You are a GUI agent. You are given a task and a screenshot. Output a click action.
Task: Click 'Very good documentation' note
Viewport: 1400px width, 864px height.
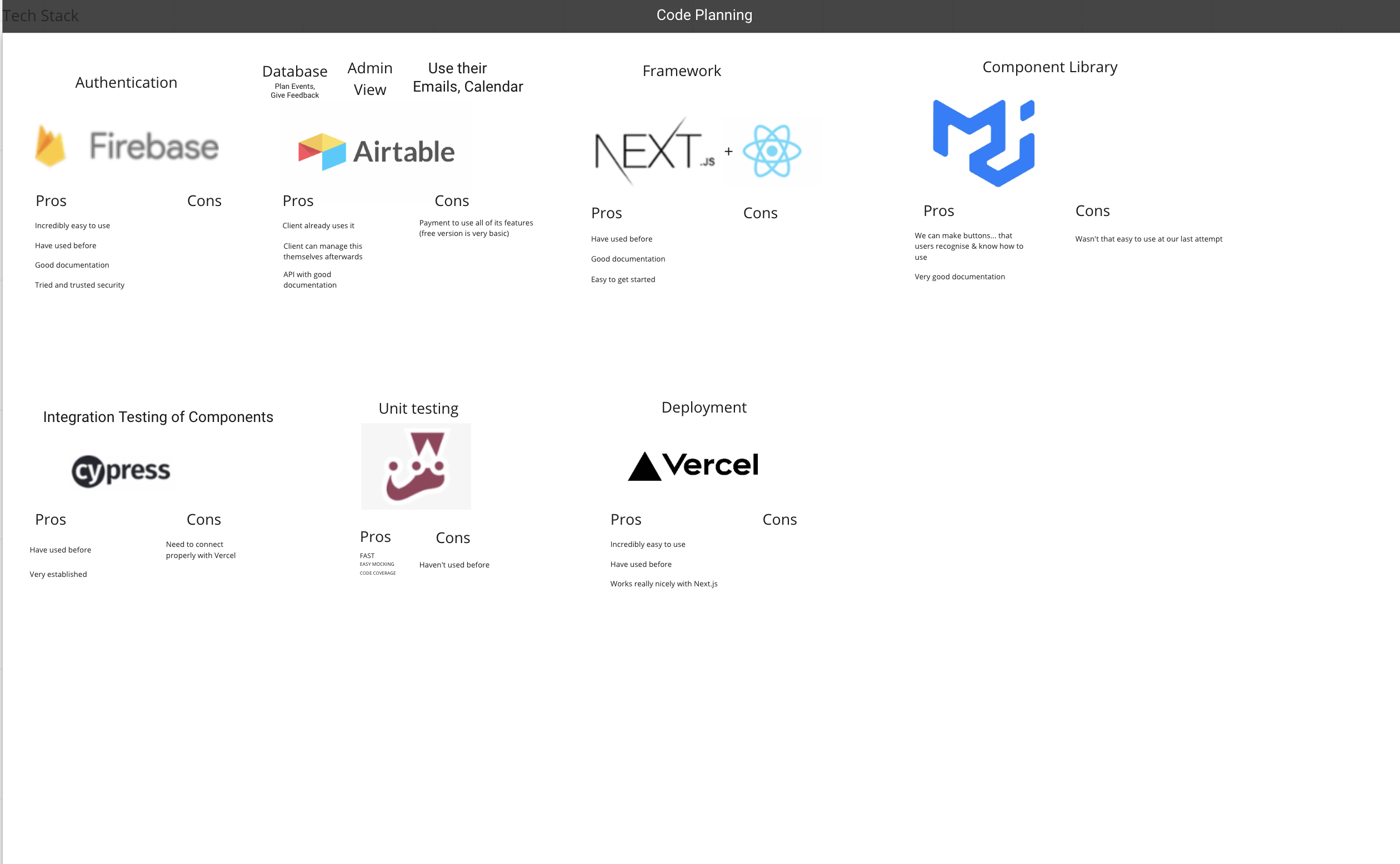tap(960, 277)
